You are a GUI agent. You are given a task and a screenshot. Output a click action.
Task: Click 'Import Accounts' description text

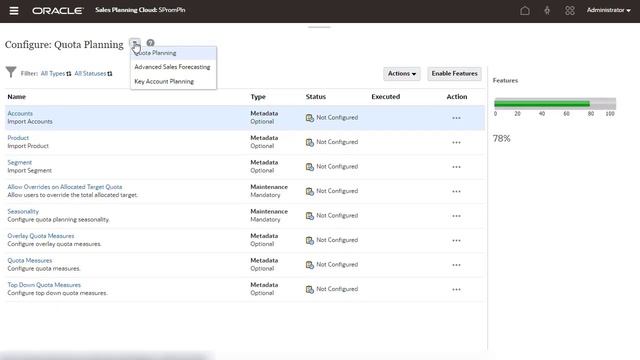point(30,122)
